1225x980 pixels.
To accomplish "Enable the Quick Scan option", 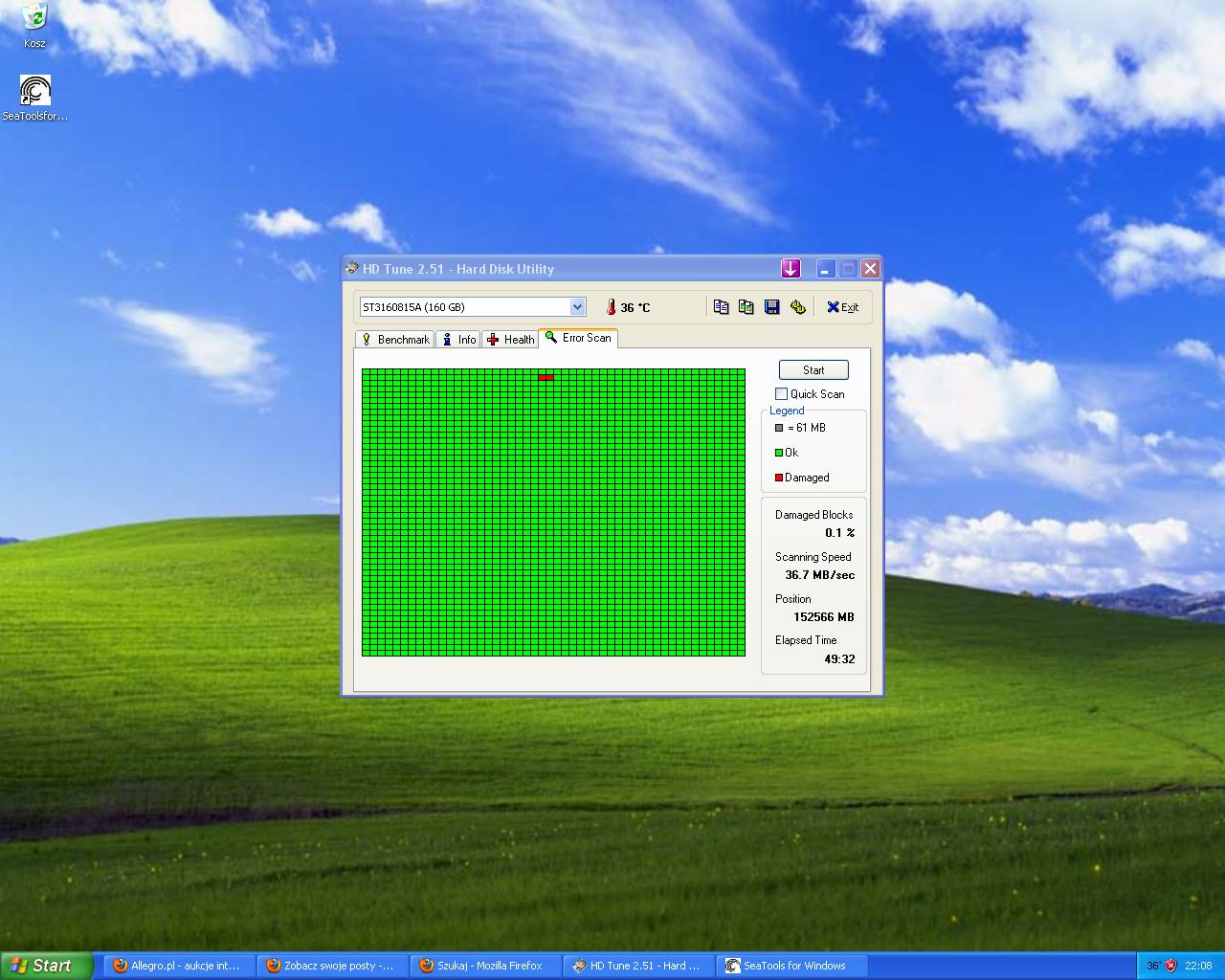I will pyautogui.click(x=781, y=393).
